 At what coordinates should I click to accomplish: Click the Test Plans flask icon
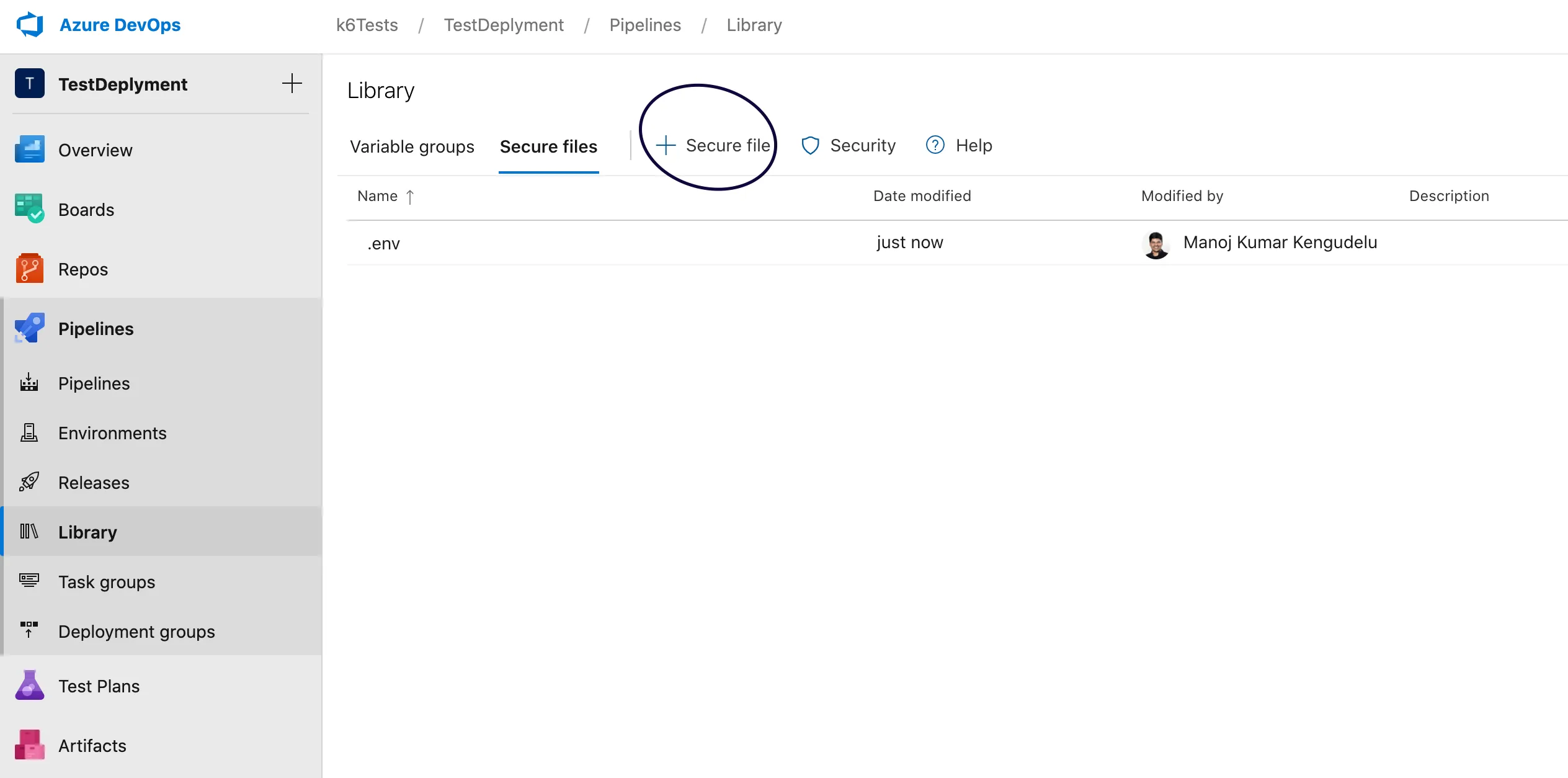30,686
